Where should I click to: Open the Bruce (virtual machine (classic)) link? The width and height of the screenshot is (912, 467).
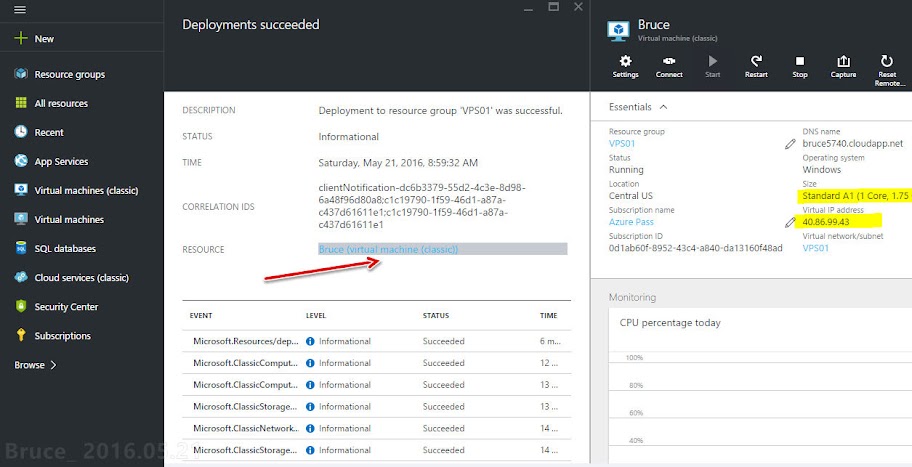coord(388,249)
